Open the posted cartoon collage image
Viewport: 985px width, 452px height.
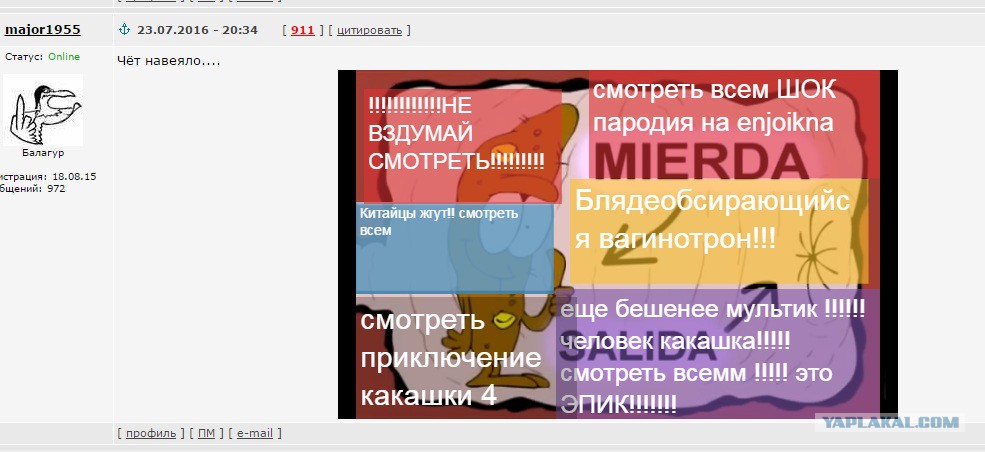(618, 244)
